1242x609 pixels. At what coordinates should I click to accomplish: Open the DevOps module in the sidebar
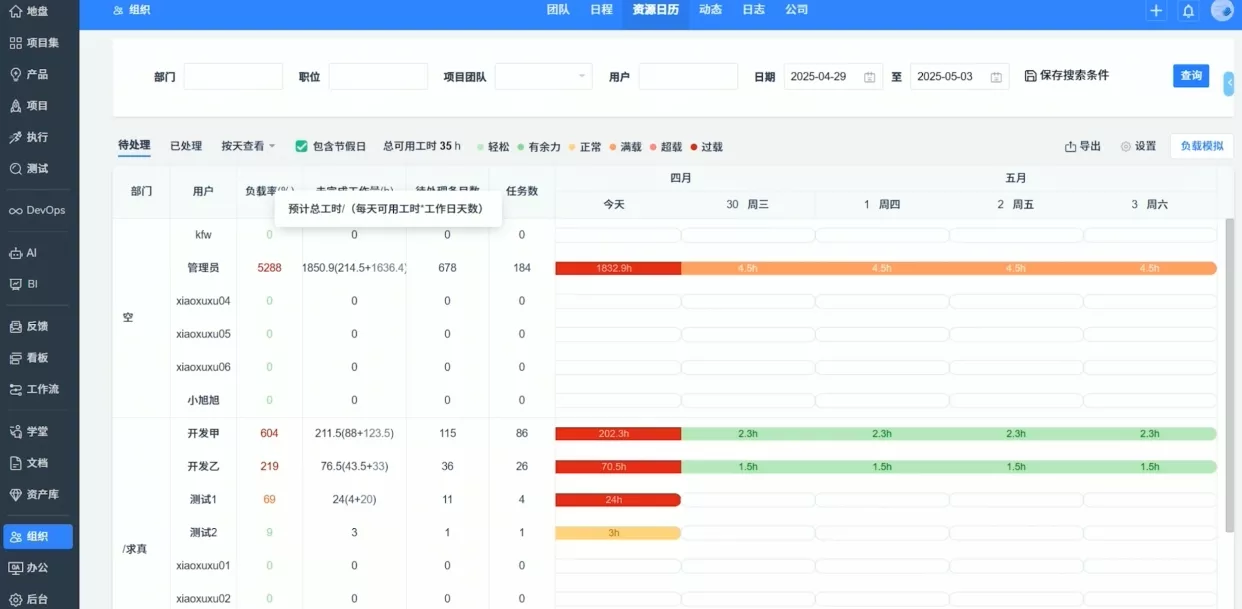(37, 211)
